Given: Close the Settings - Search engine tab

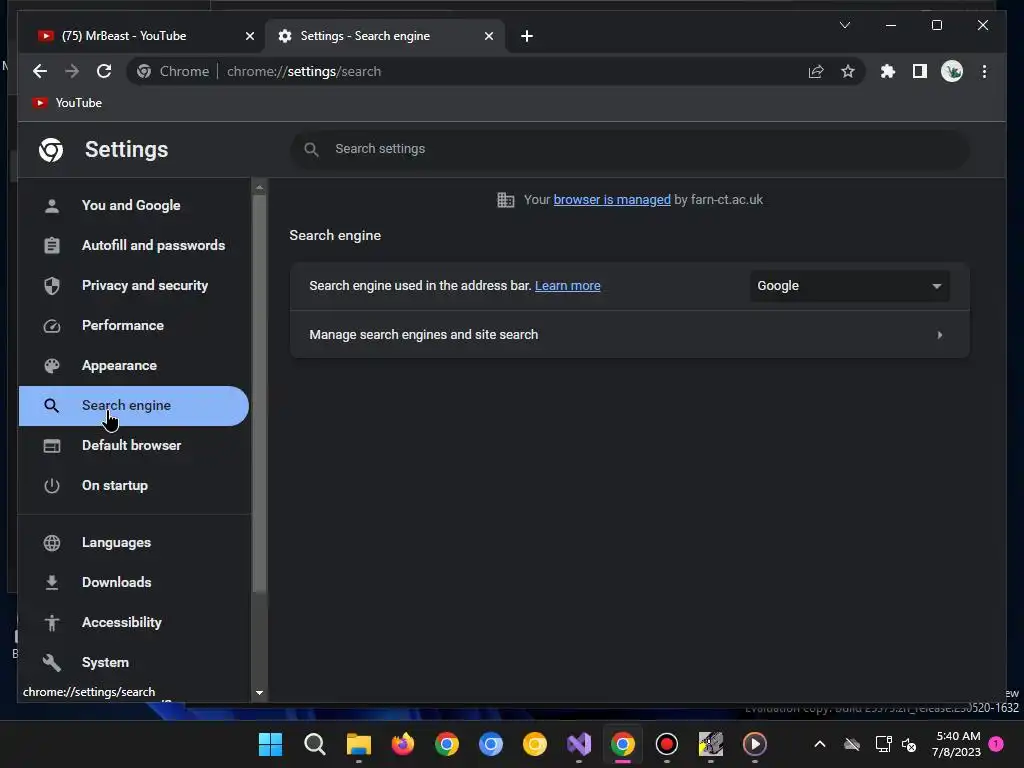Looking at the screenshot, I should click(x=488, y=36).
